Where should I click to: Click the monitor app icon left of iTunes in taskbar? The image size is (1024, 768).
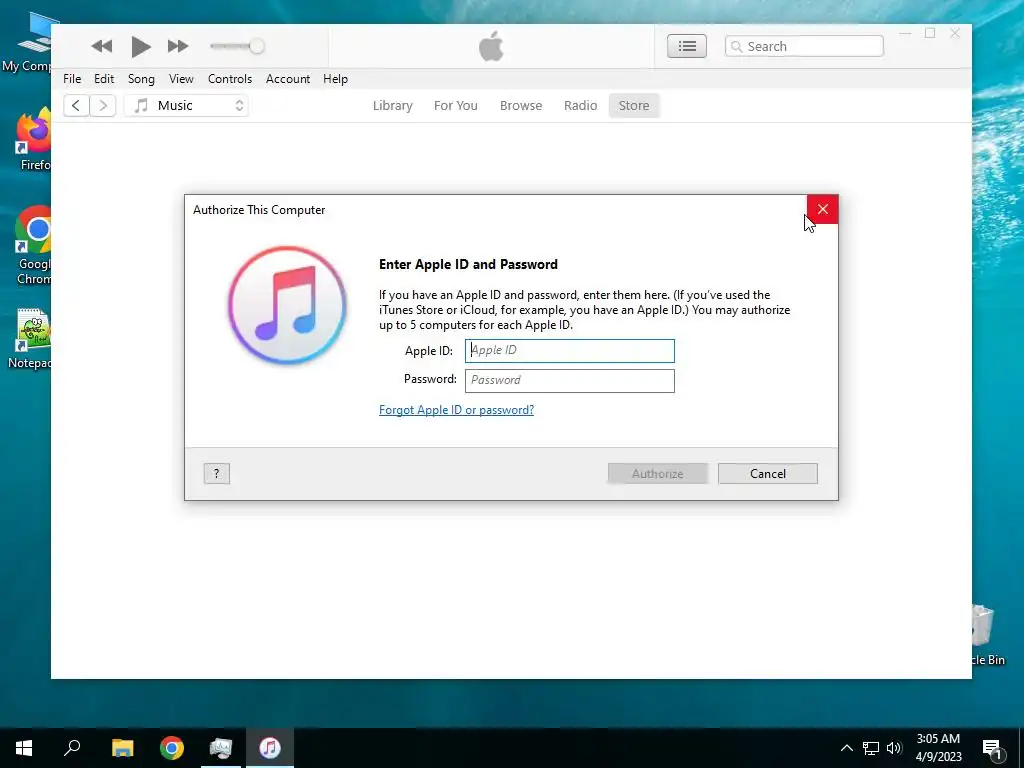click(x=221, y=748)
